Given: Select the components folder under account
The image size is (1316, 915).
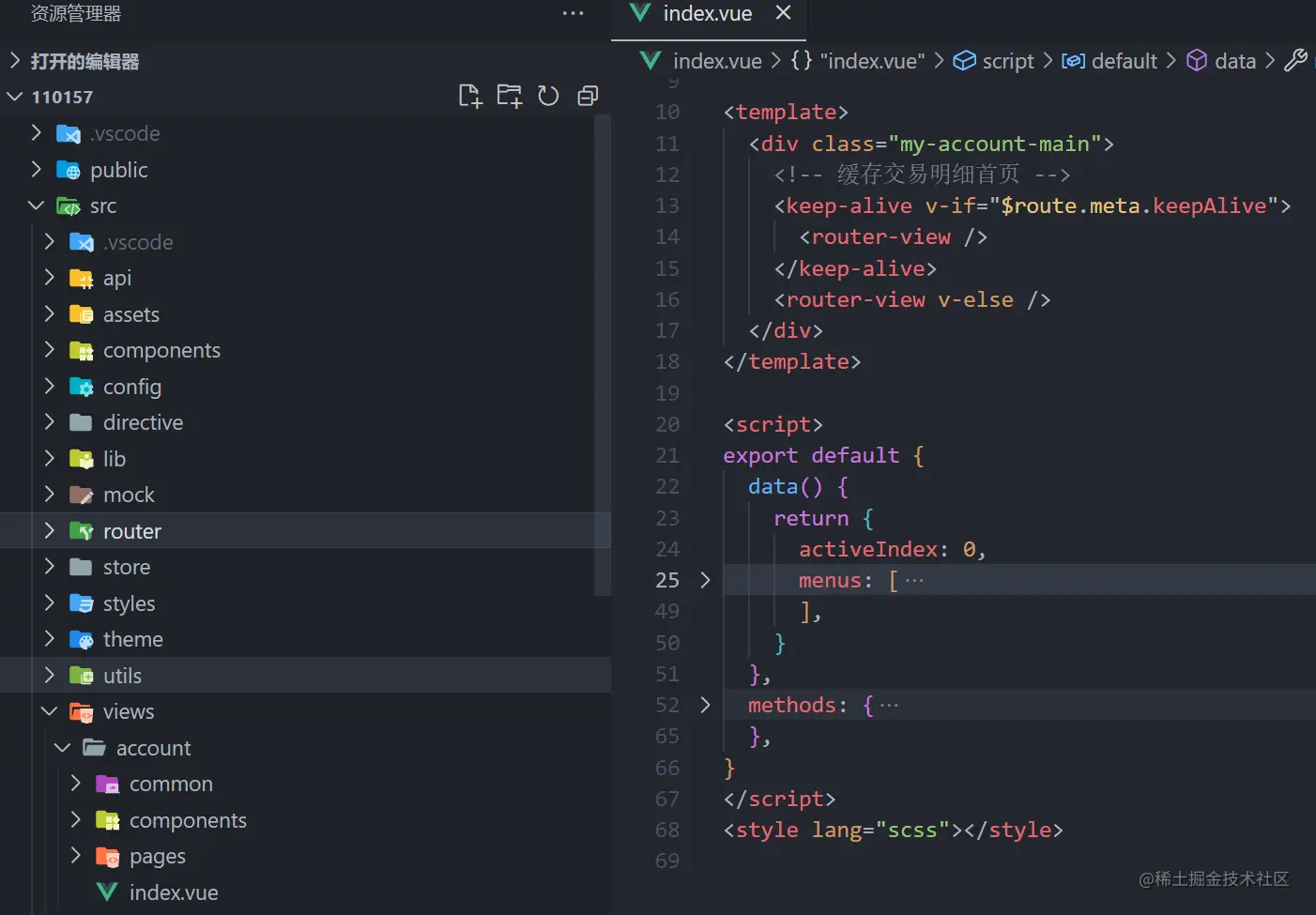Looking at the screenshot, I should point(188,820).
